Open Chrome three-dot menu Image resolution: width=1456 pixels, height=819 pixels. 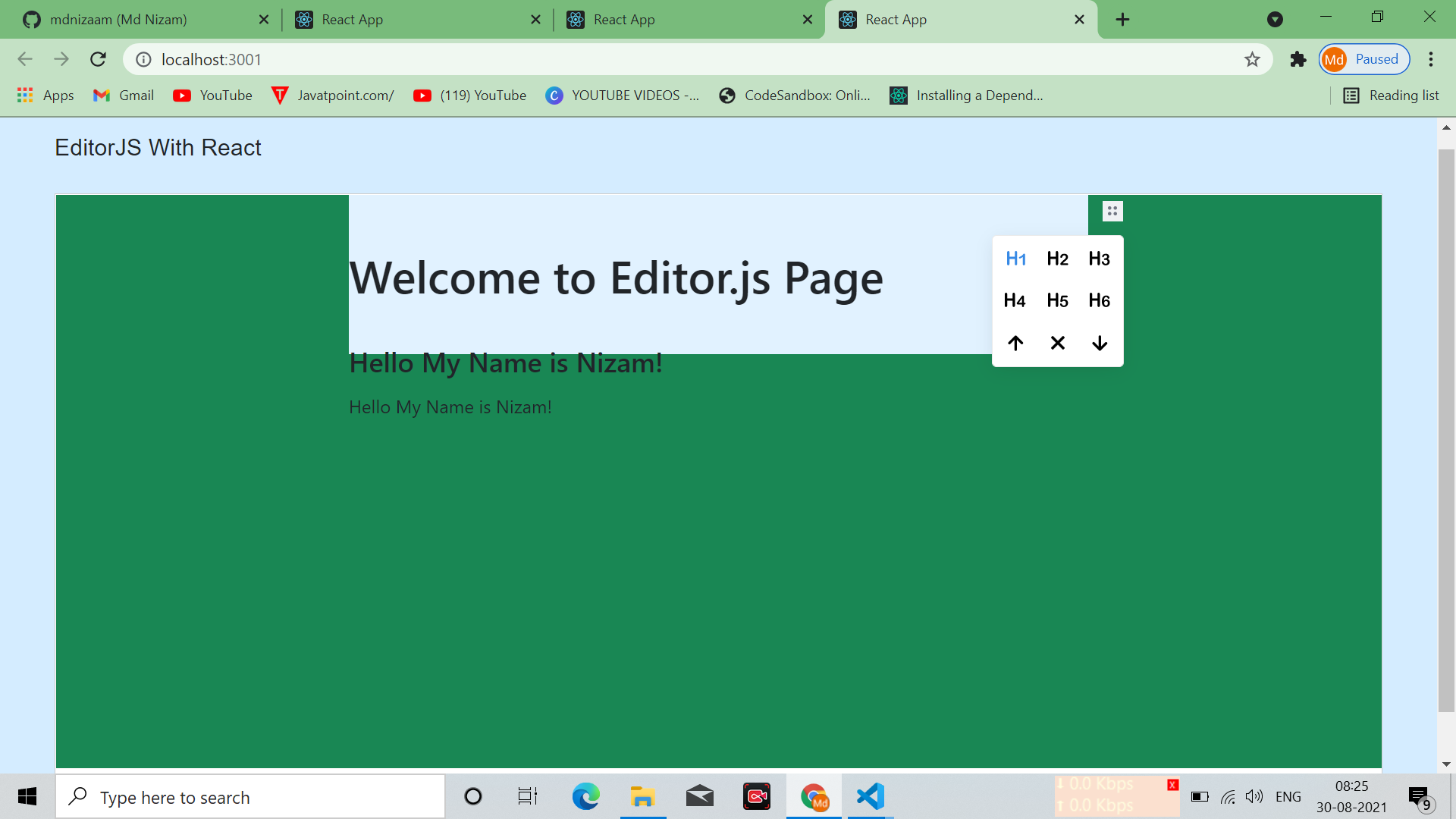[1431, 59]
